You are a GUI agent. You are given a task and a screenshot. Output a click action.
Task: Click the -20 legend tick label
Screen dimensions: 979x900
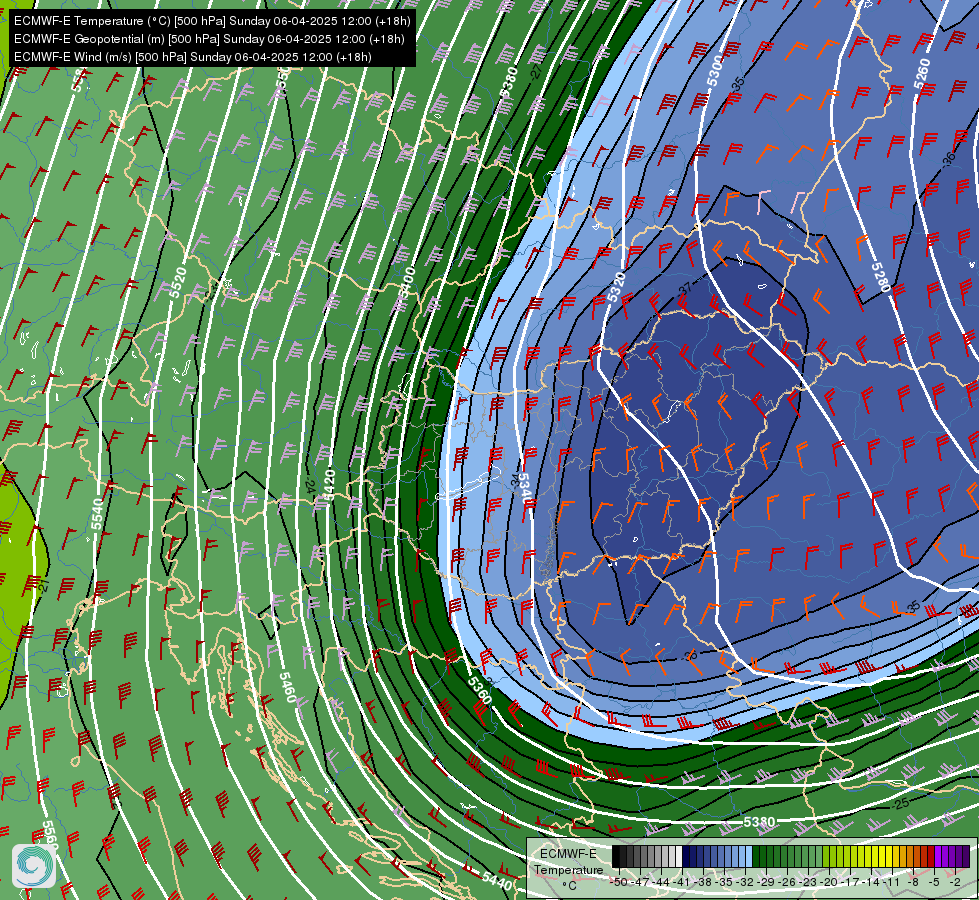tap(830, 882)
